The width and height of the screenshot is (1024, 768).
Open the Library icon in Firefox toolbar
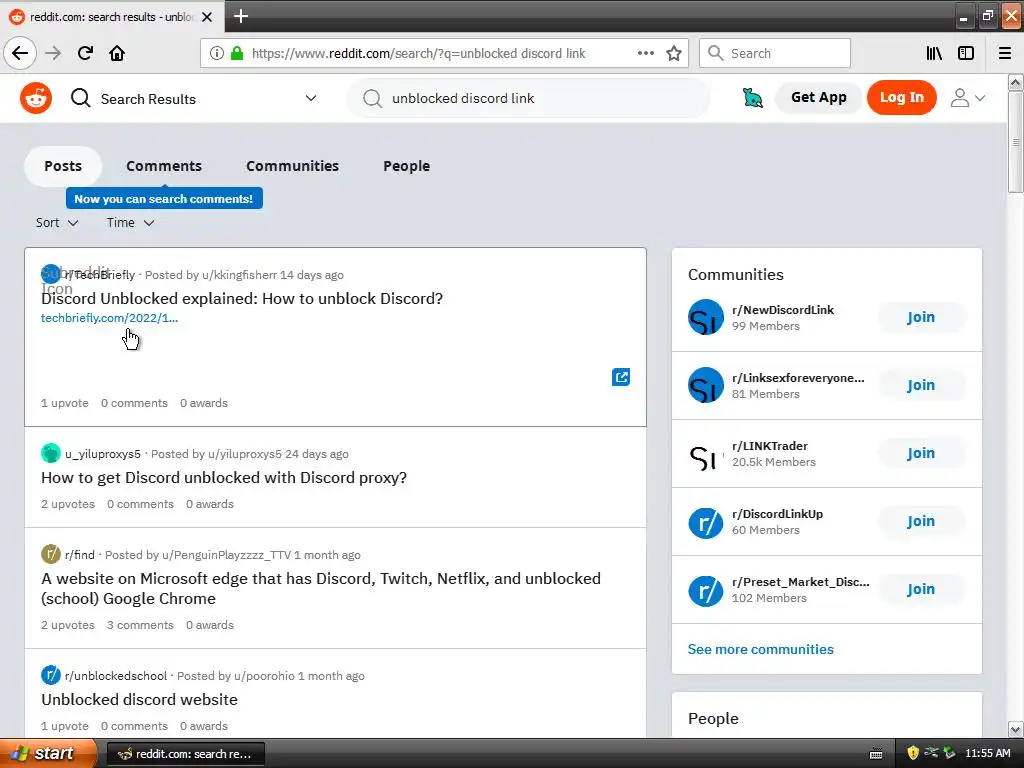pyautogui.click(x=934, y=53)
